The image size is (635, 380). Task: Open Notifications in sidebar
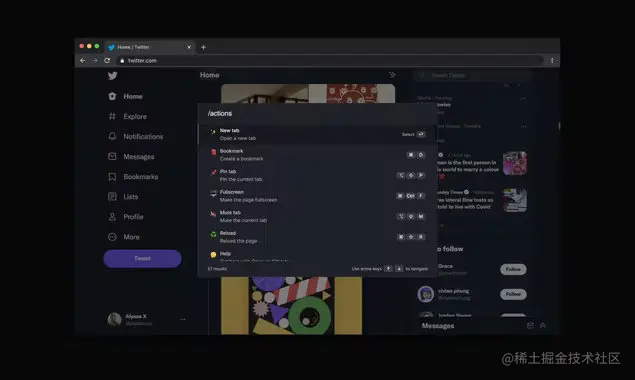pyautogui.click(x=135, y=137)
